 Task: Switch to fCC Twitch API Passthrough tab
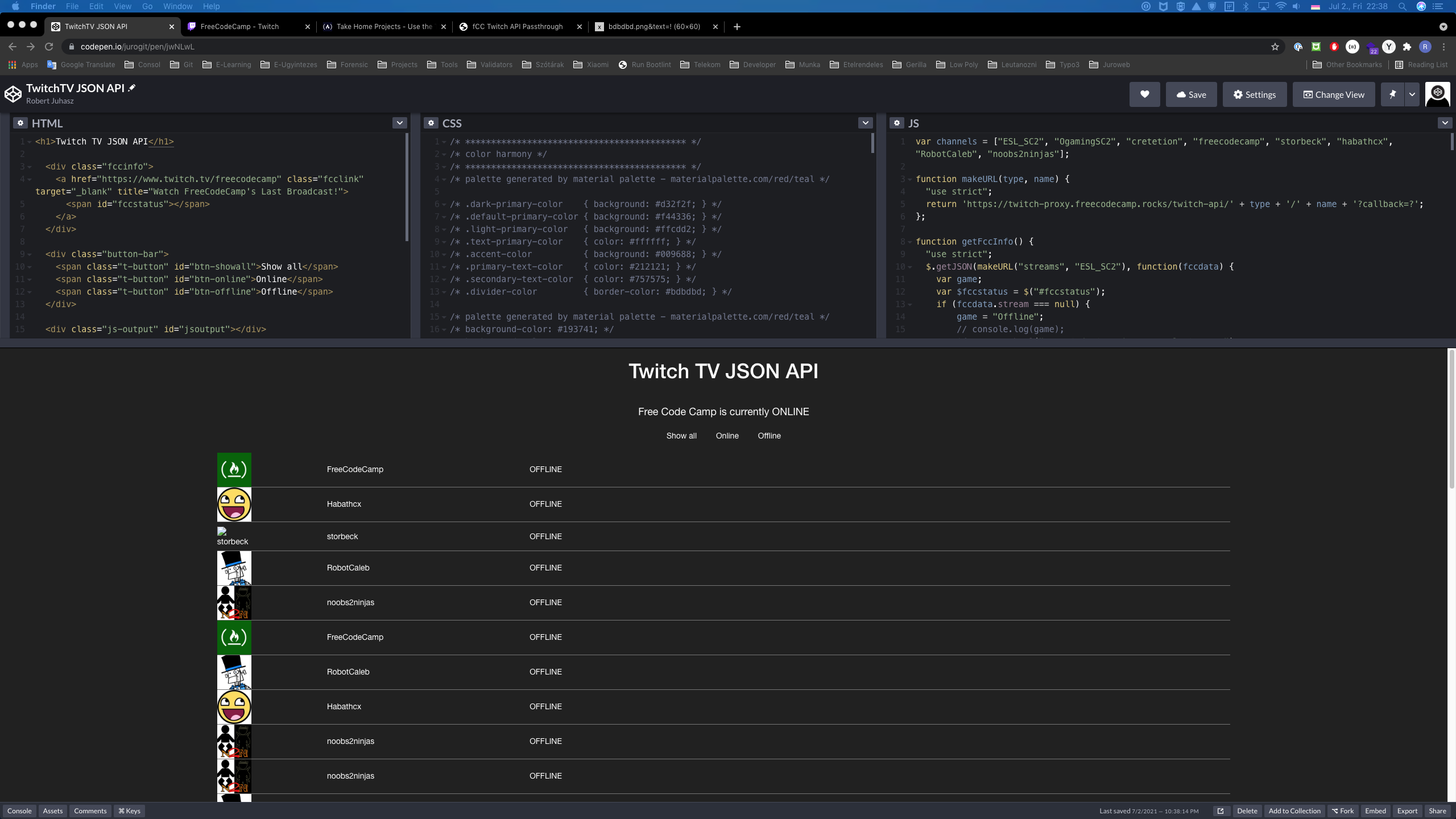pos(520,27)
